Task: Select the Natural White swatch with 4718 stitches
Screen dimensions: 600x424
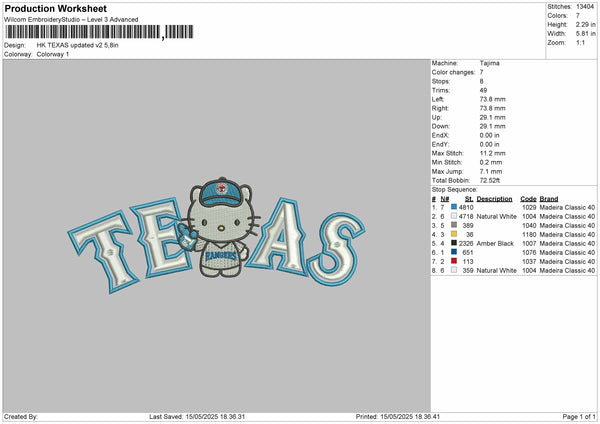Action: pyautogui.click(x=454, y=215)
